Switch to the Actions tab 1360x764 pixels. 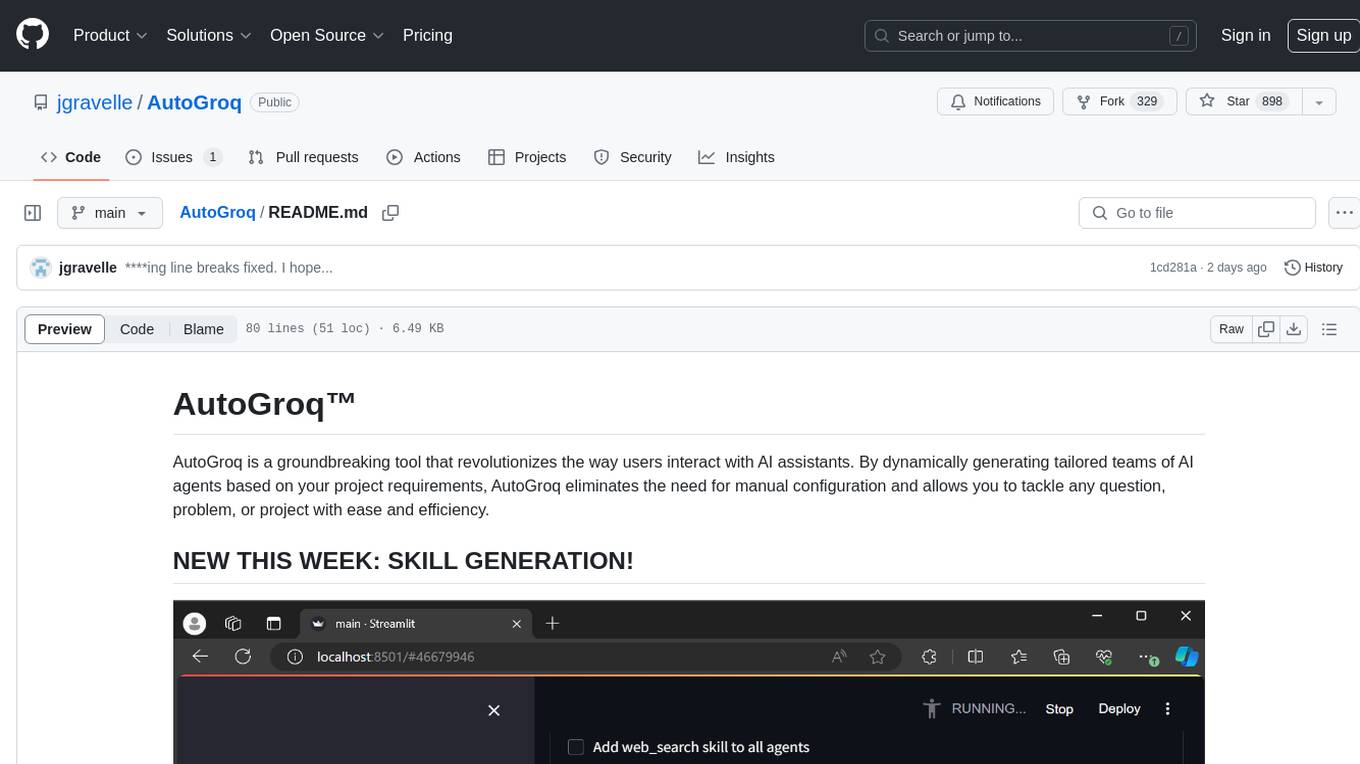tap(423, 157)
